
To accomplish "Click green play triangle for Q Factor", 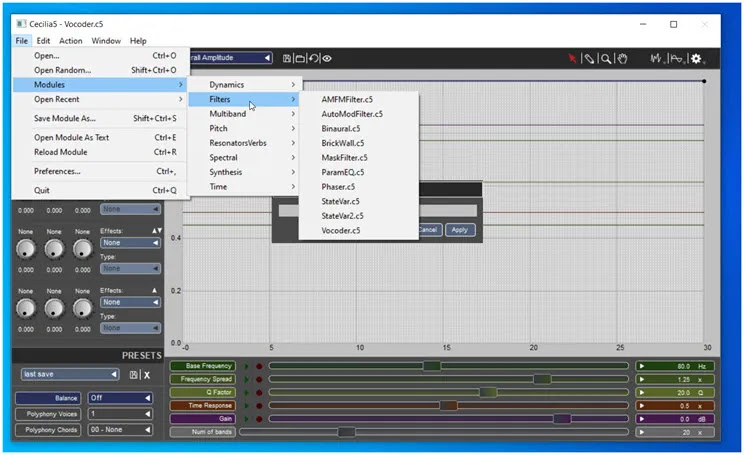I will [246, 393].
